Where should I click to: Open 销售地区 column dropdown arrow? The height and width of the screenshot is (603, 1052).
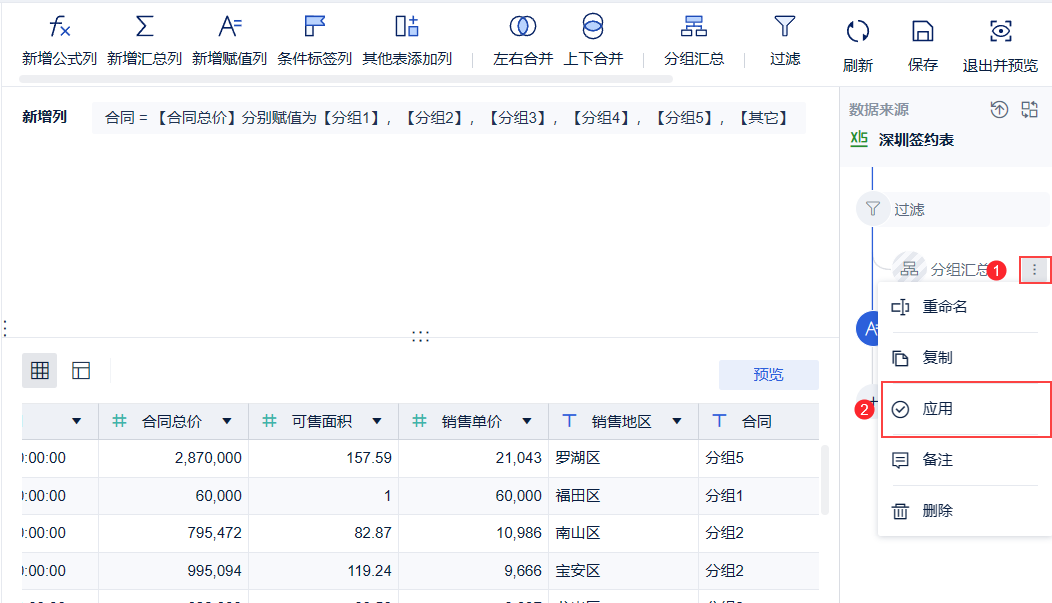(x=676, y=421)
